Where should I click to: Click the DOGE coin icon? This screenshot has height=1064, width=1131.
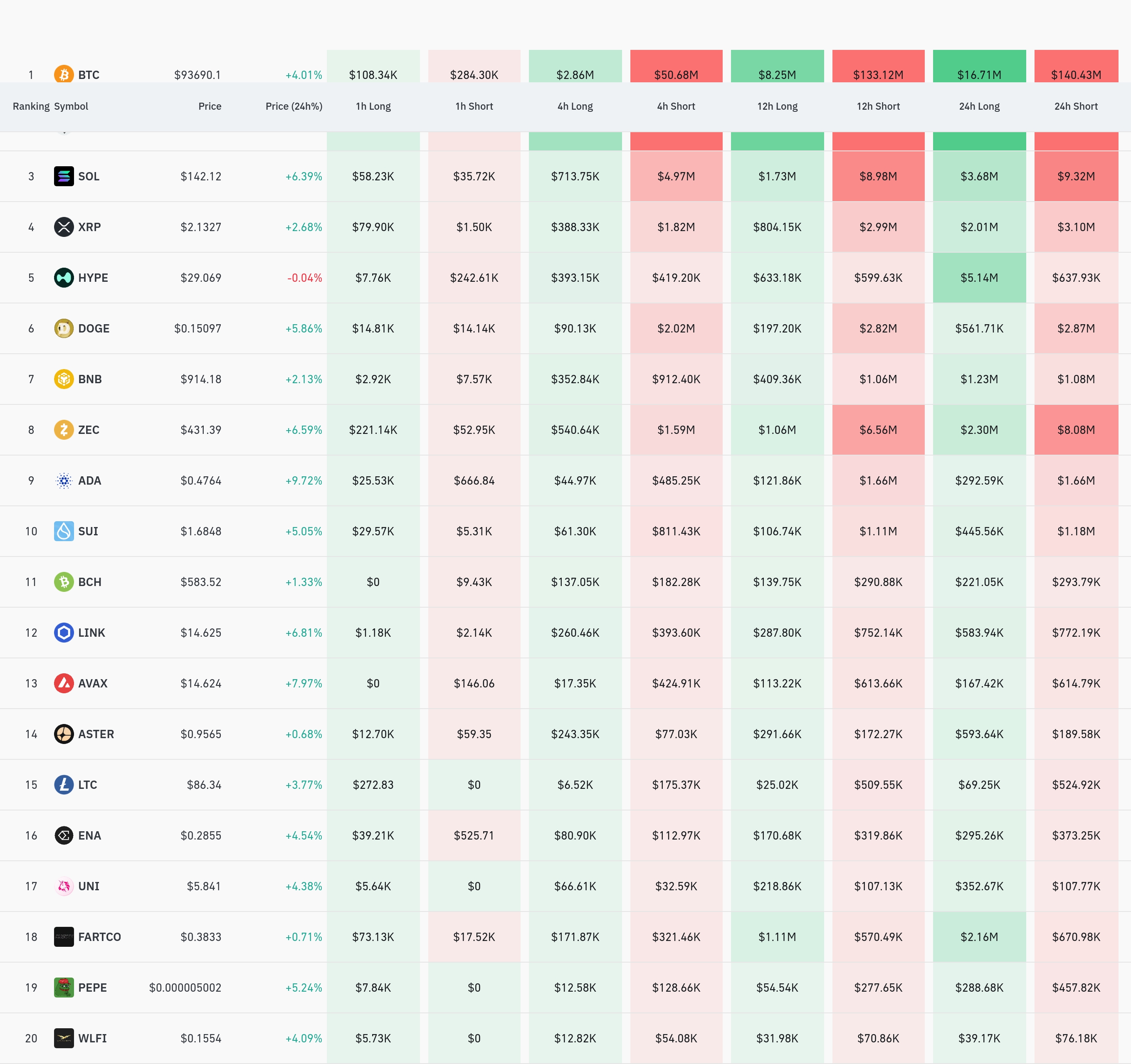coord(64,328)
